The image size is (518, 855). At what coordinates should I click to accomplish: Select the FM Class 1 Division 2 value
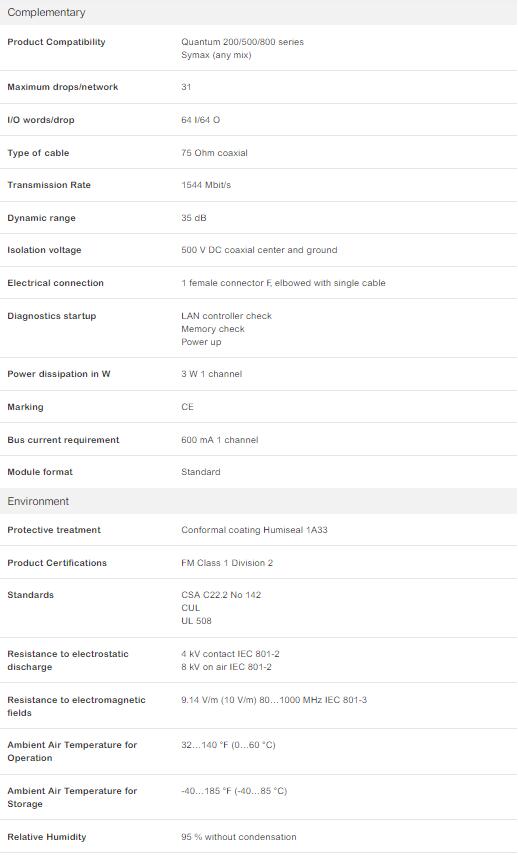pos(227,563)
